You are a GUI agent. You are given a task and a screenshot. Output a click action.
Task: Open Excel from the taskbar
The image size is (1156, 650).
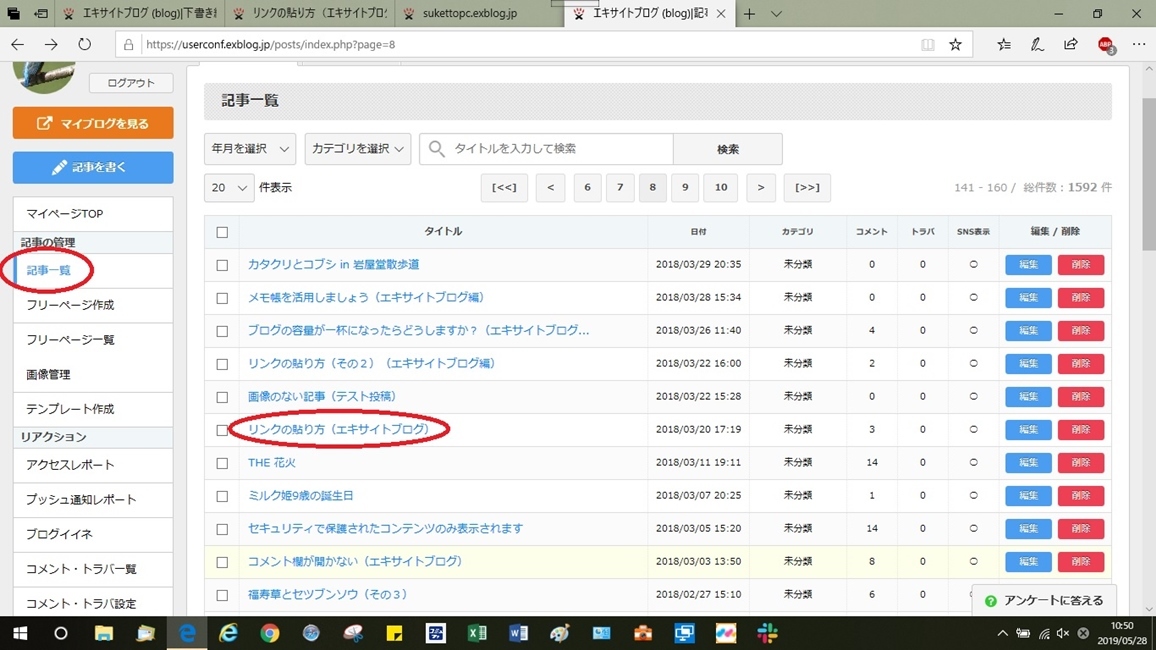(x=477, y=633)
